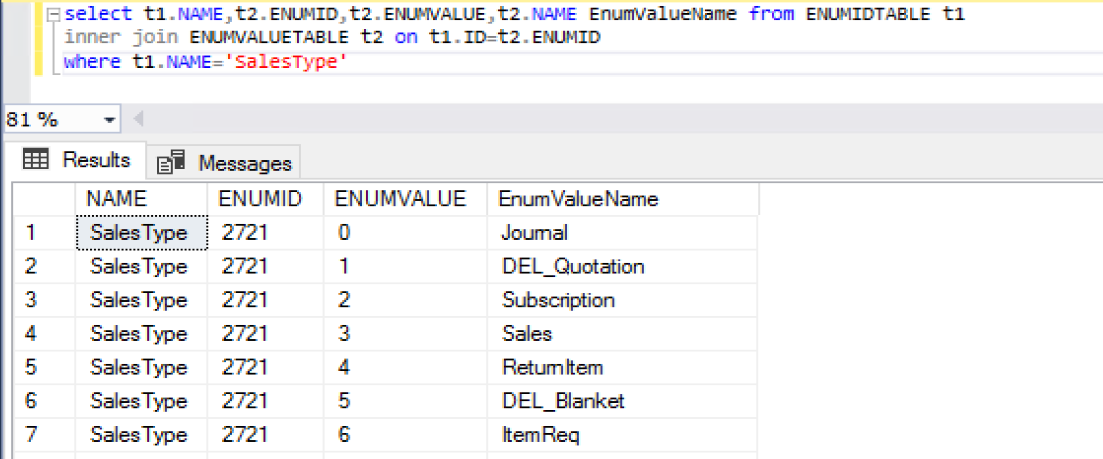
Task: Select the DEL_Quotation cell
Action: coord(573,267)
